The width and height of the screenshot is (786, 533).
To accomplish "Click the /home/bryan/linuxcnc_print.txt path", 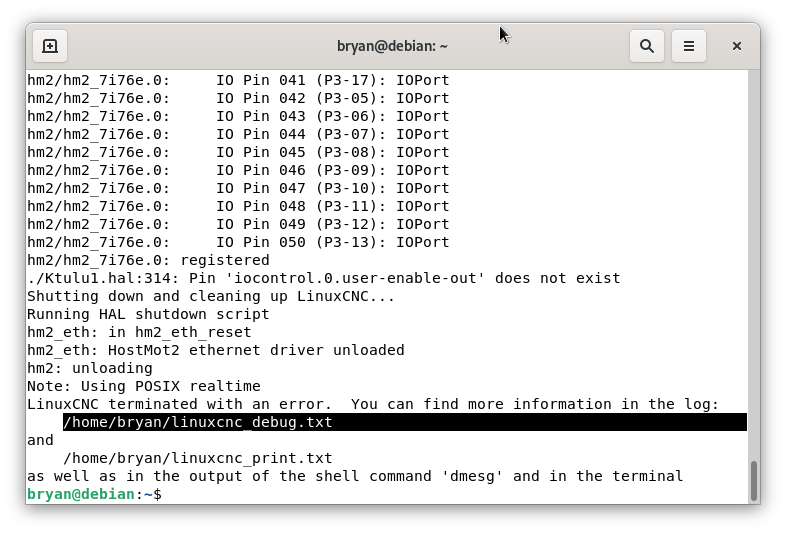I will [x=198, y=458].
